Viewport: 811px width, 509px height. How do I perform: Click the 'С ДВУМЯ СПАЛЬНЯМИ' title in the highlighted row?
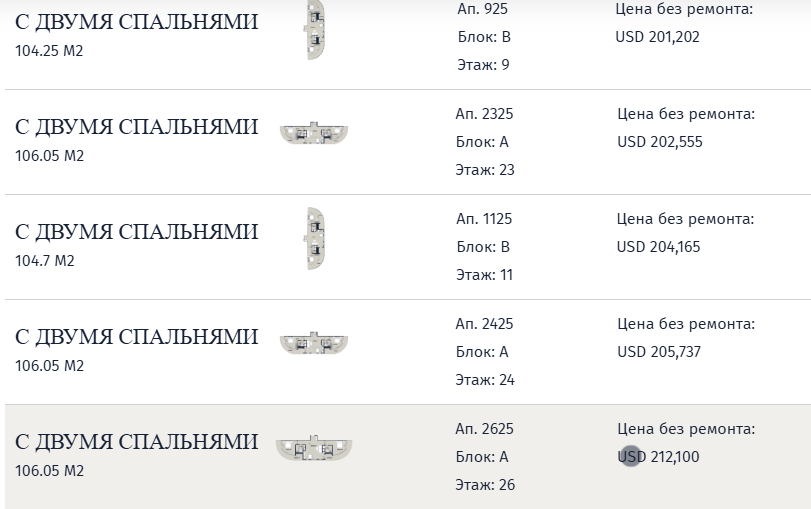(136, 442)
